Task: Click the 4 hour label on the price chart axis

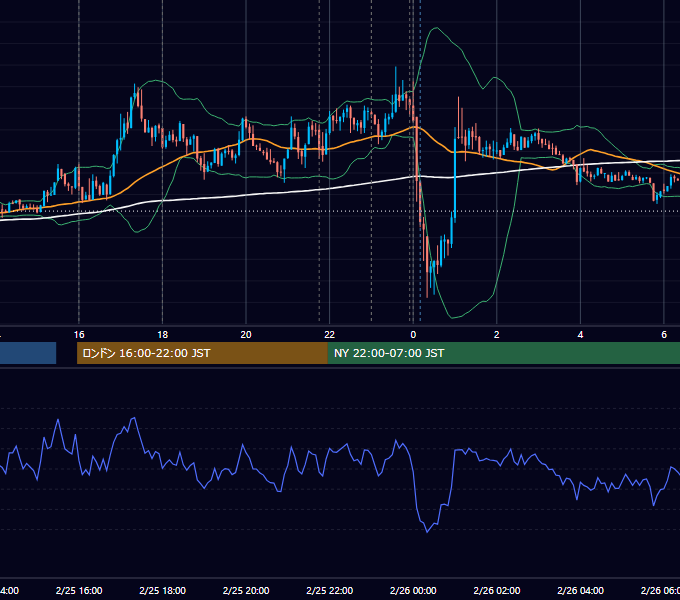Action: pyautogui.click(x=580, y=335)
